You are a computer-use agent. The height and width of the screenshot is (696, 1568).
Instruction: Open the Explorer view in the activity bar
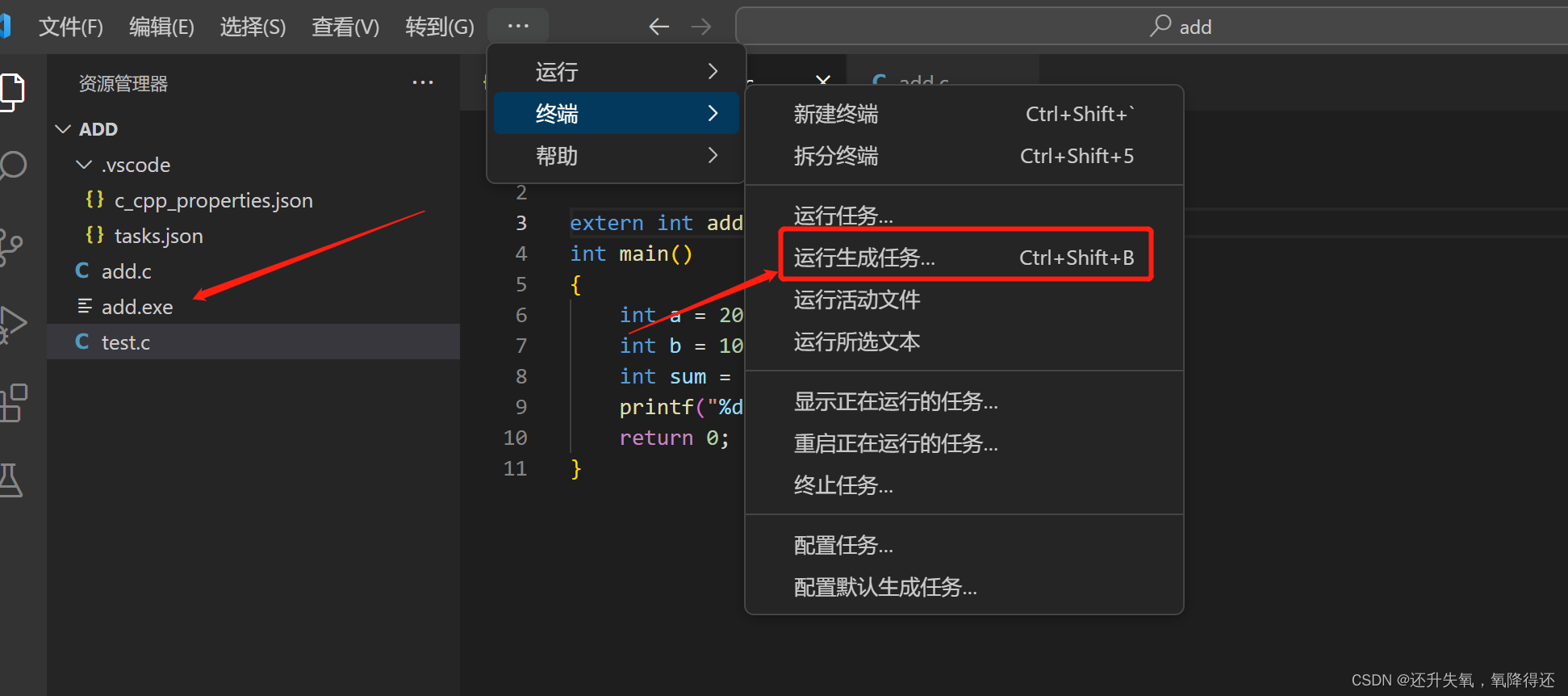(x=11, y=91)
